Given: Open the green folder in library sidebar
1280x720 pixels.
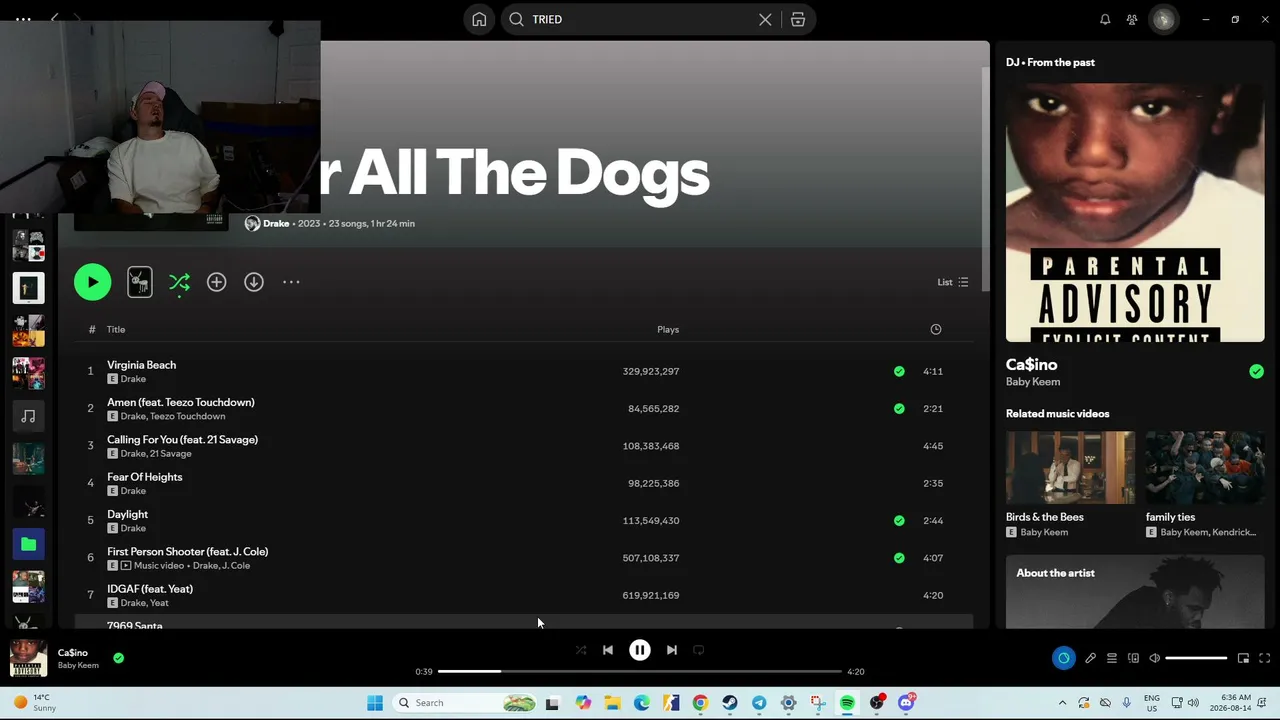Looking at the screenshot, I should point(28,544).
